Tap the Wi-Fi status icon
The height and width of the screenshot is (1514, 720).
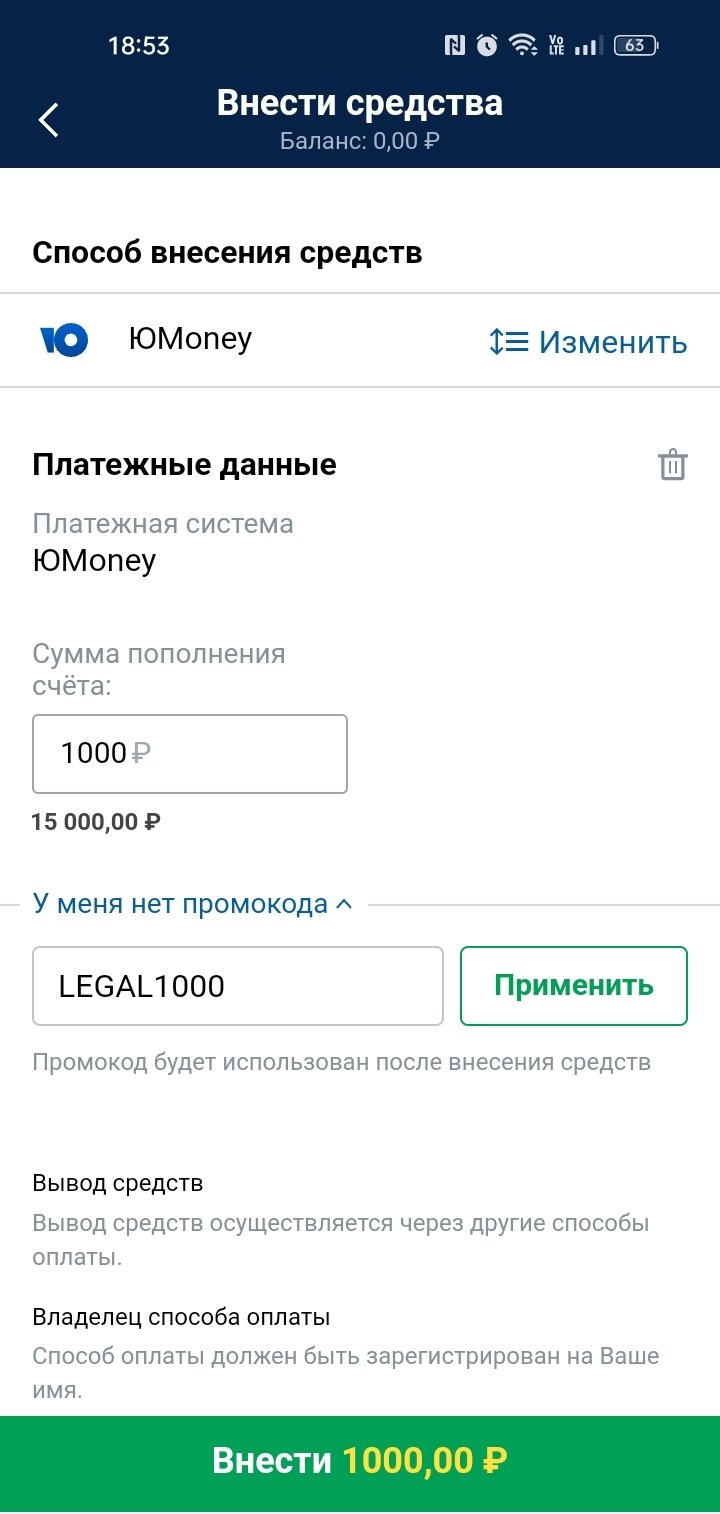[x=521, y=45]
